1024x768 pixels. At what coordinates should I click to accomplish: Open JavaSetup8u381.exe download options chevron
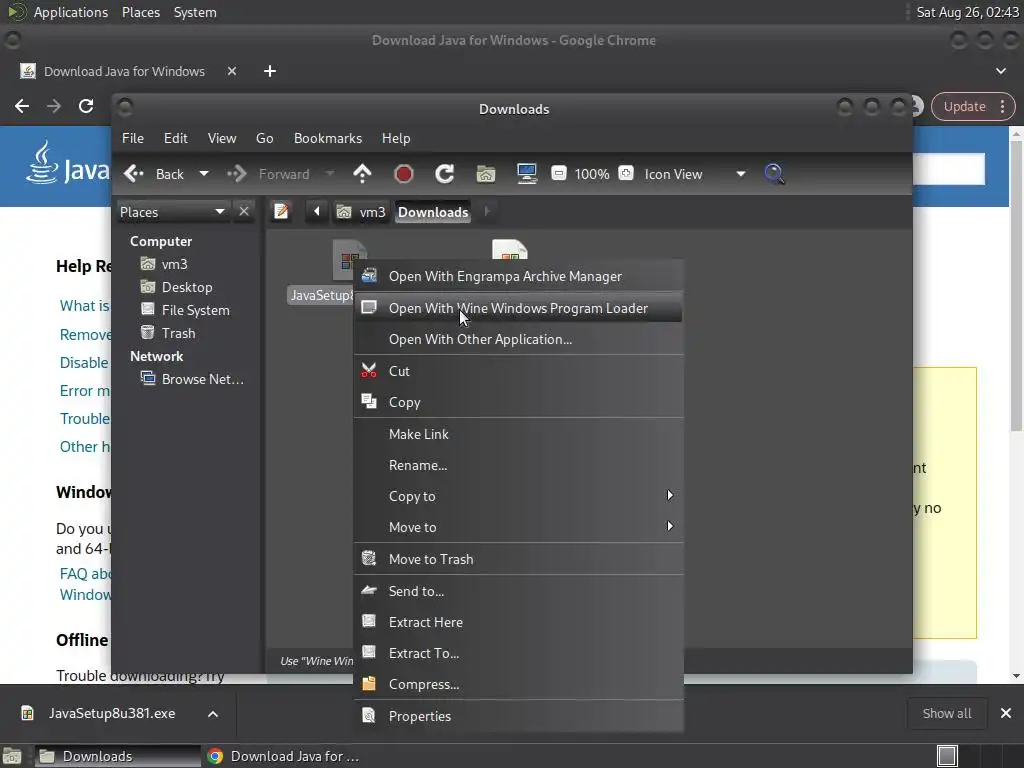[213, 714]
